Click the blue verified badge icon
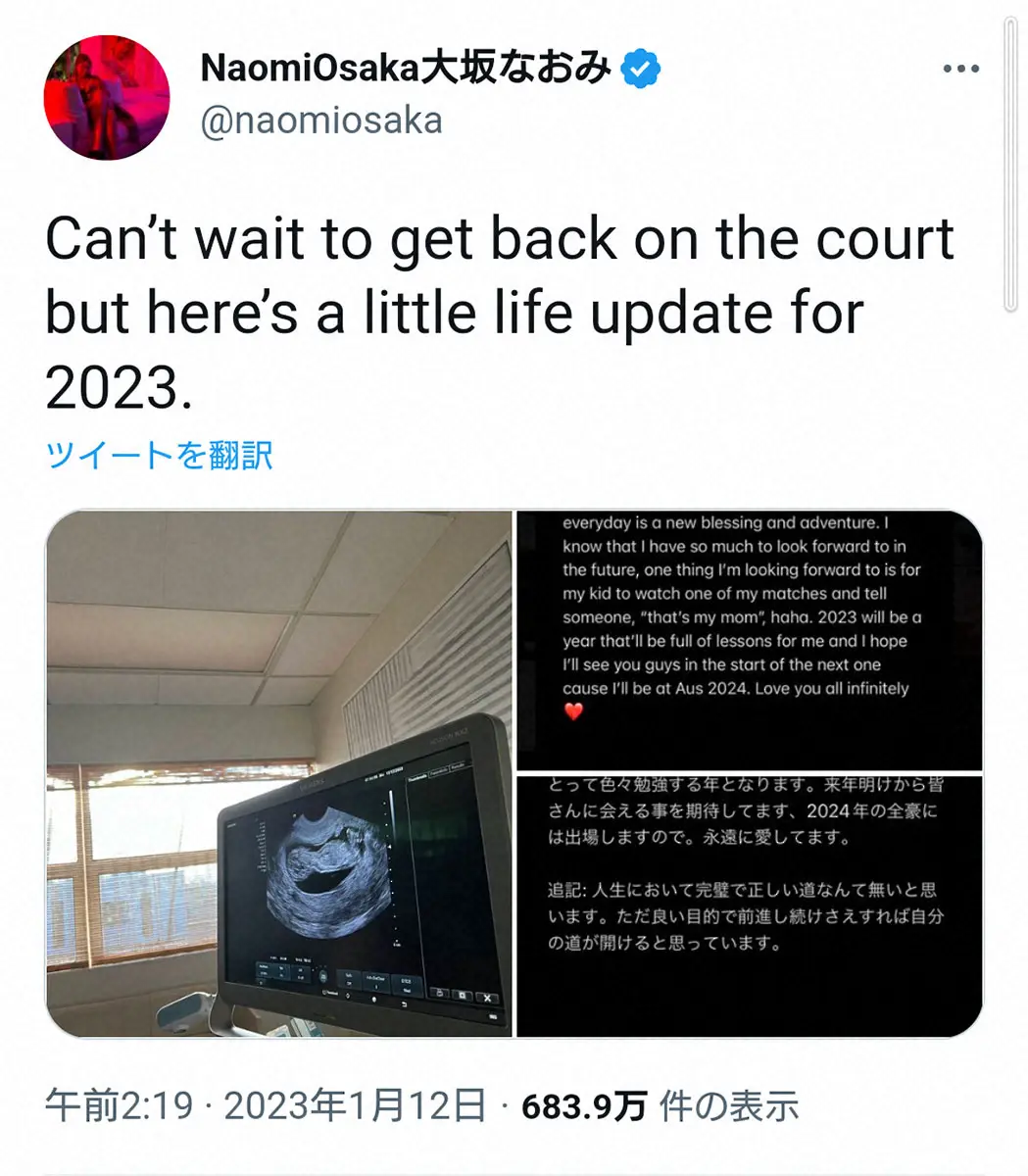Image resolution: width=1028 pixels, height=1176 pixels. [641, 69]
